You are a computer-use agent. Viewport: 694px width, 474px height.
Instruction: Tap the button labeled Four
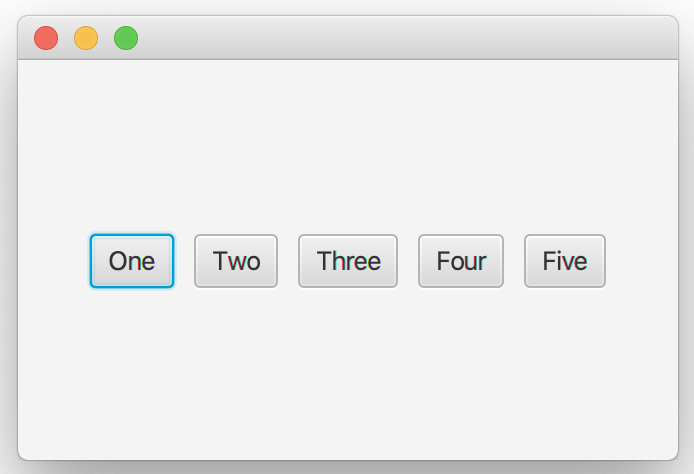click(461, 261)
